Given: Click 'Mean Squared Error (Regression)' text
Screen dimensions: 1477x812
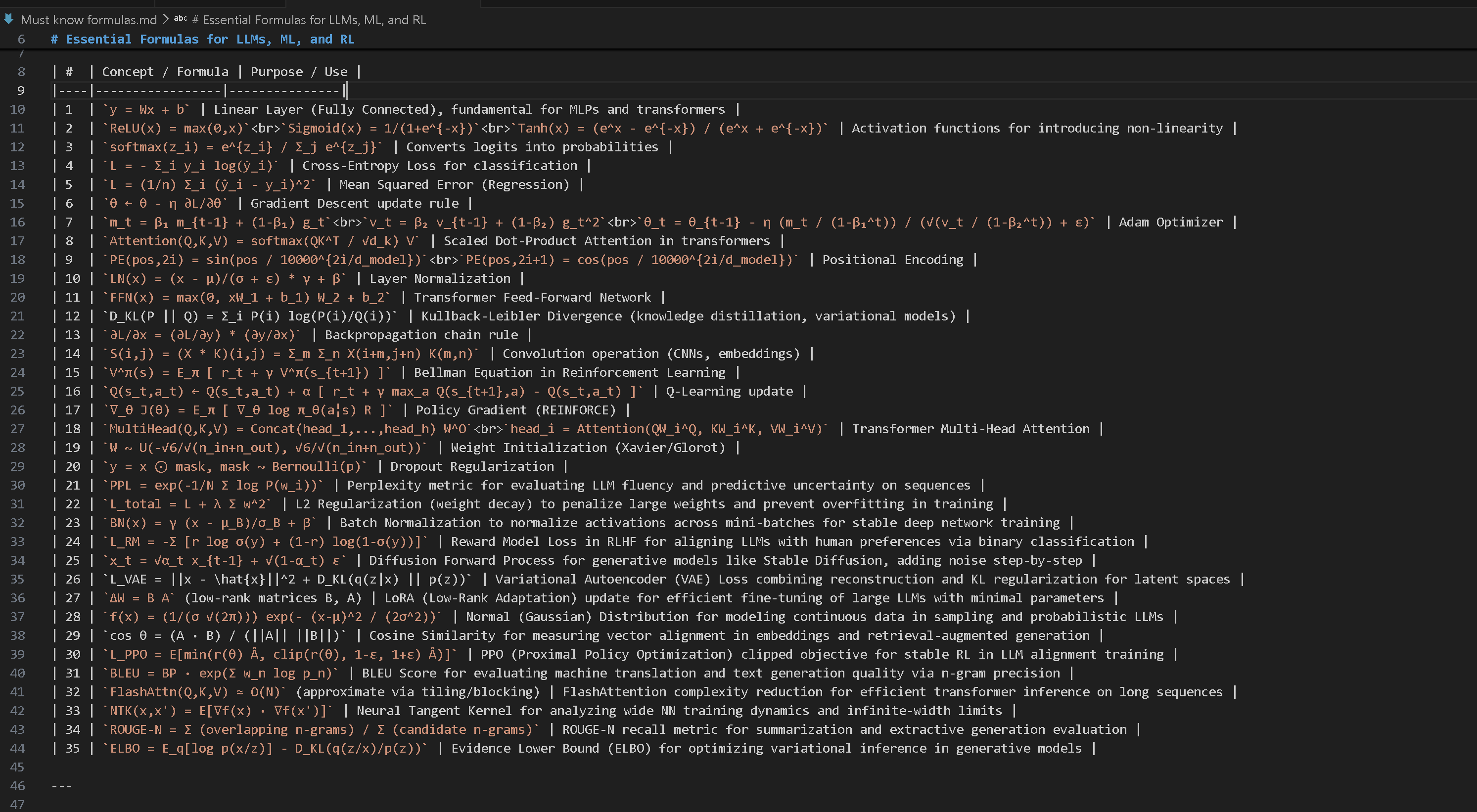Looking at the screenshot, I should [454, 184].
